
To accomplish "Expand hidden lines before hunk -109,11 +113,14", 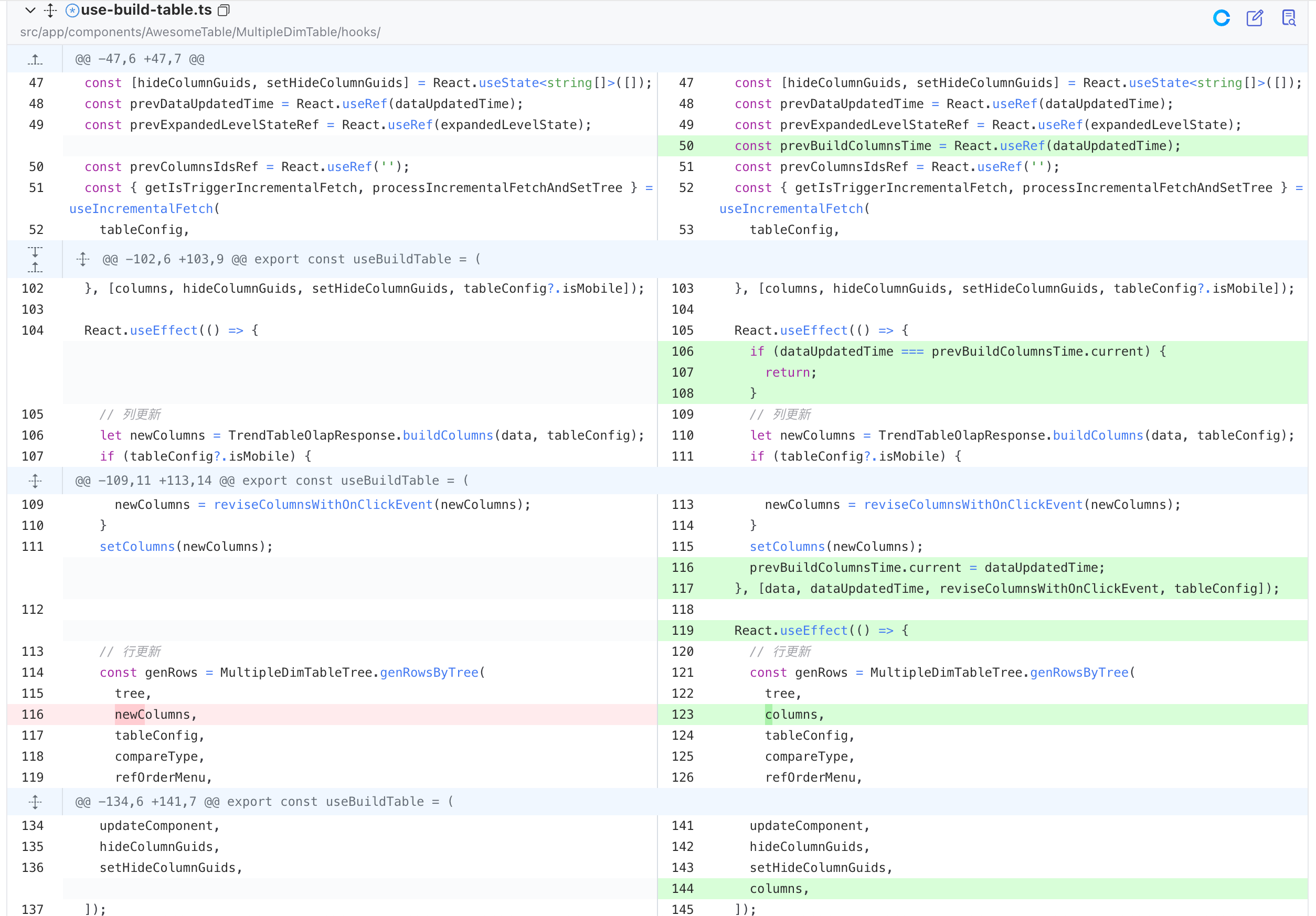I will pyautogui.click(x=35, y=481).
